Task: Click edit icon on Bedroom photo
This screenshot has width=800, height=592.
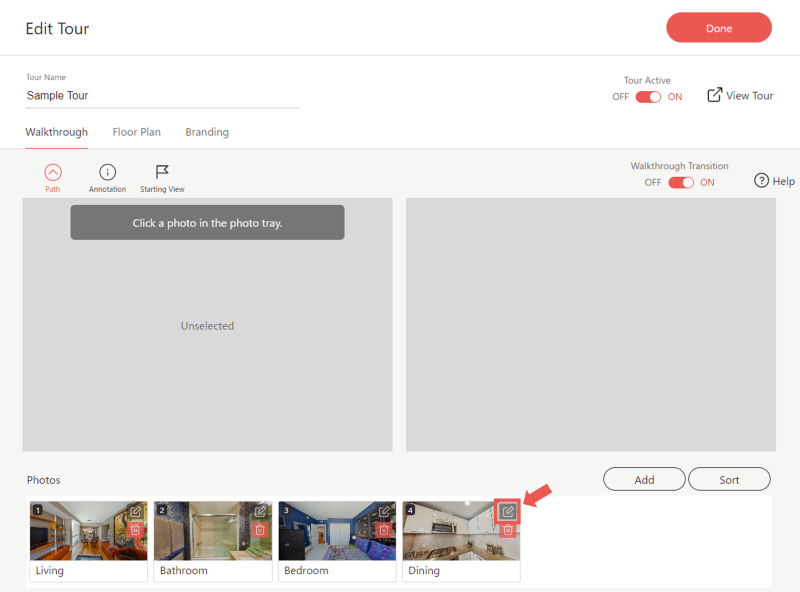Action: pyautogui.click(x=384, y=512)
